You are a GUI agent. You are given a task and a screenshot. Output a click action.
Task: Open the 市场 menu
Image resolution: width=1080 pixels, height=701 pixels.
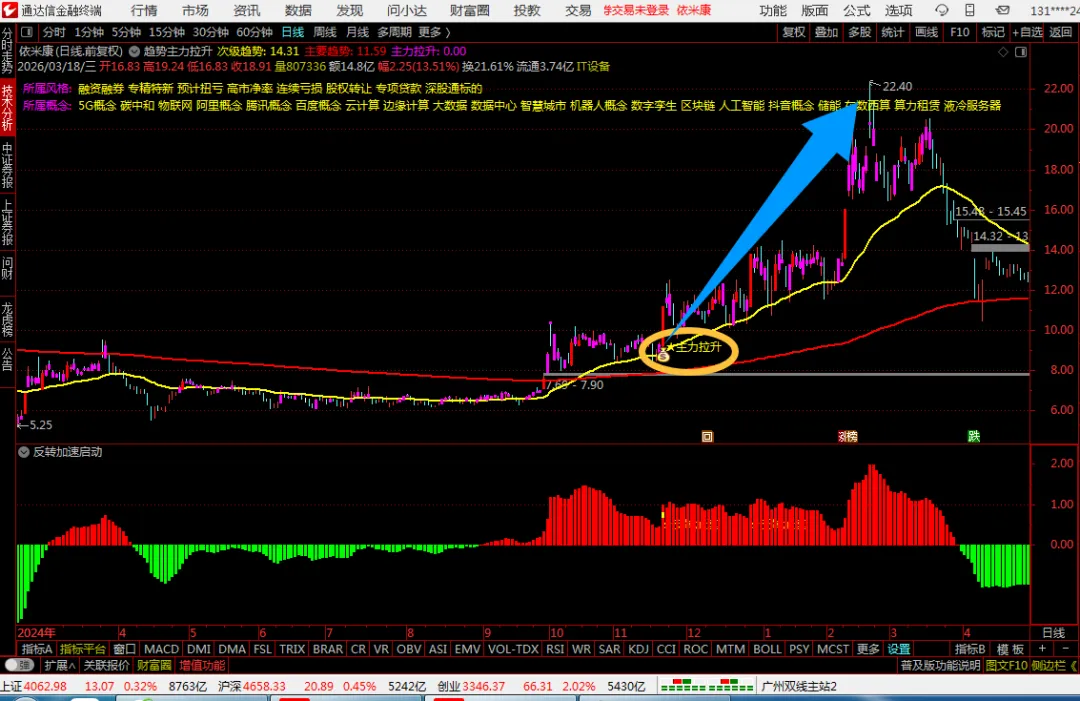click(x=195, y=10)
